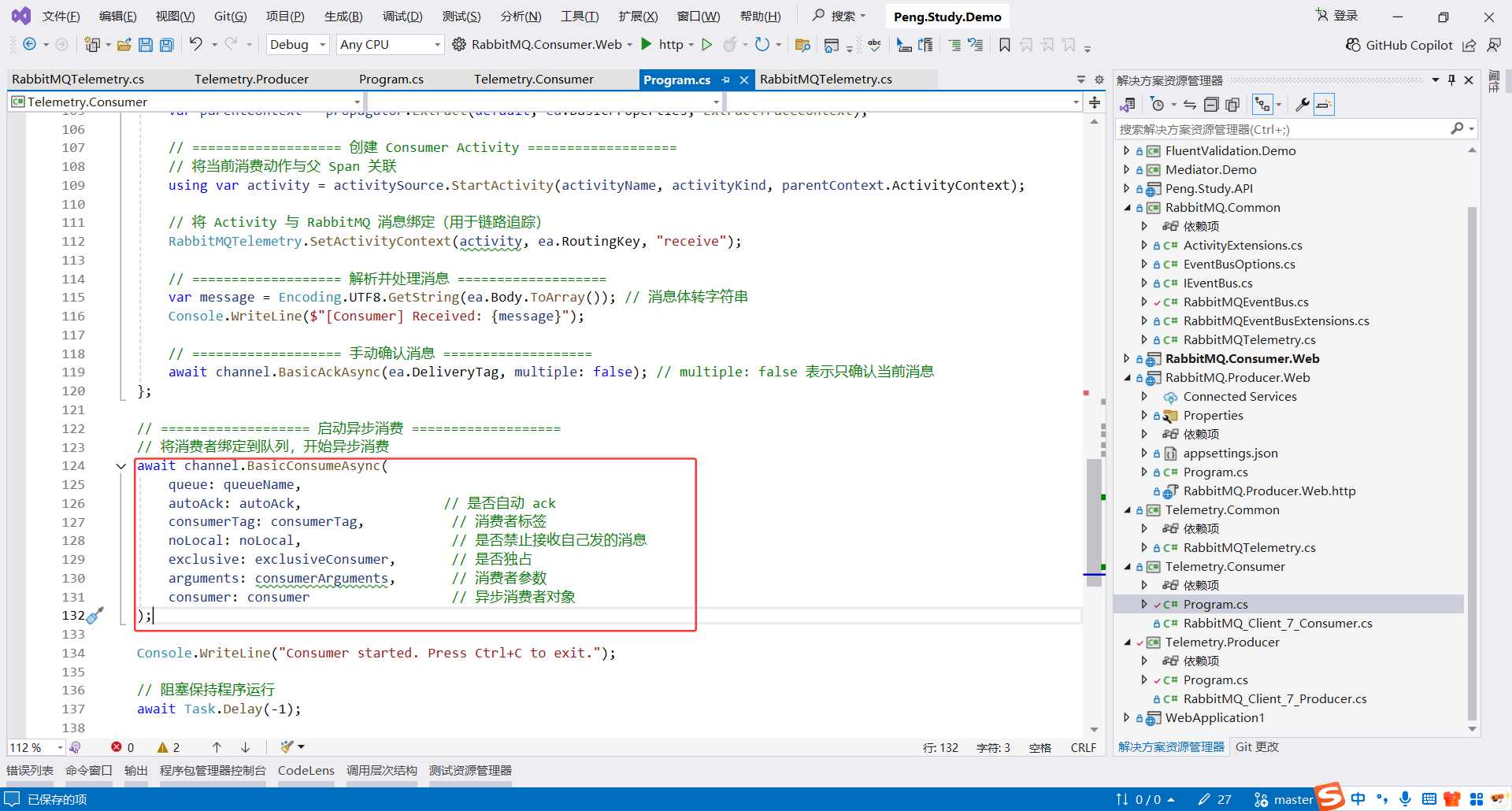This screenshot has width=1512, height=811.
Task: Click the spell checker abc icon
Action: (874, 45)
